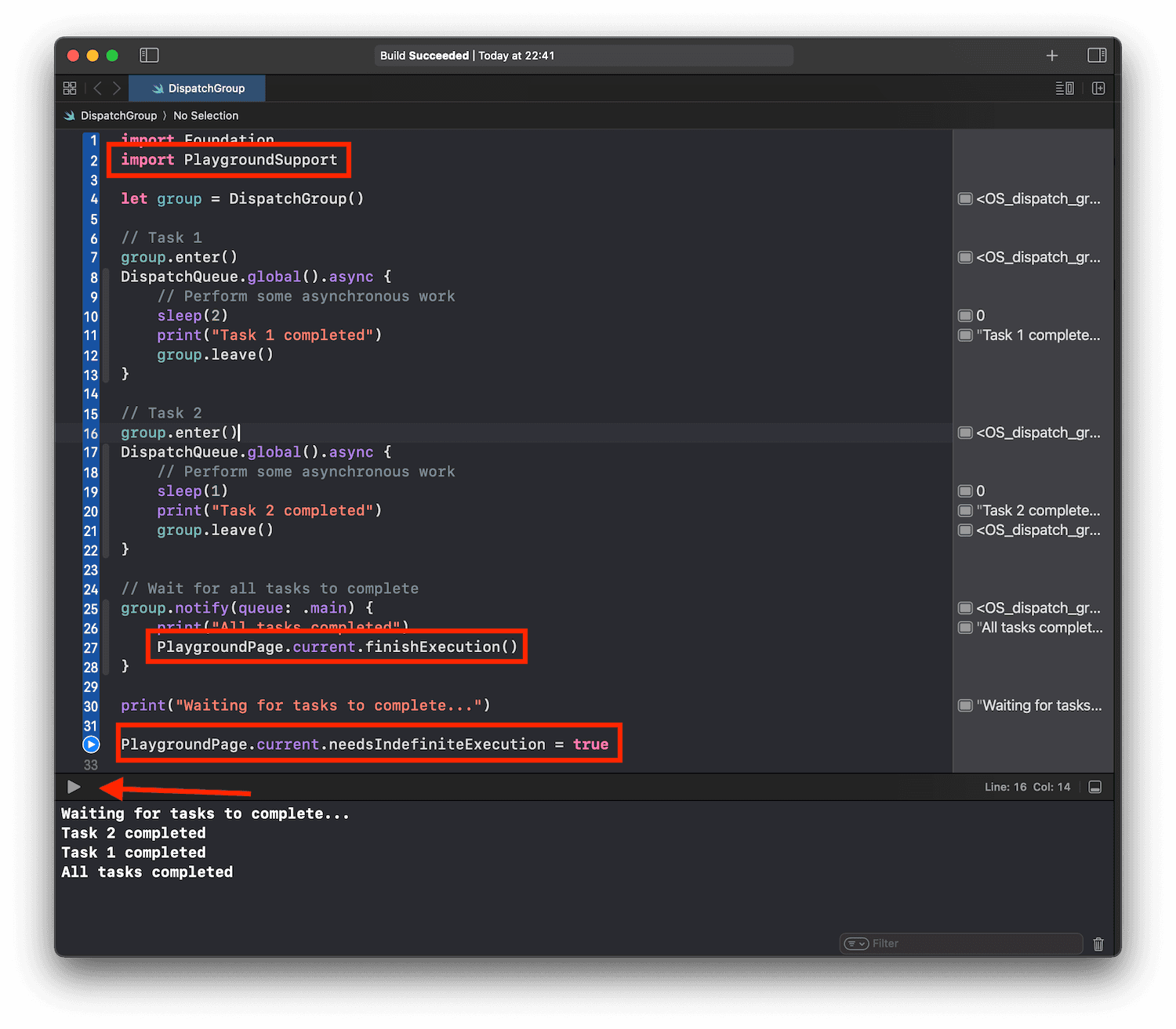The height and width of the screenshot is (1029, 1176).
Task: Open the Library using the plus icon
Action: (x=1052, y=55)
